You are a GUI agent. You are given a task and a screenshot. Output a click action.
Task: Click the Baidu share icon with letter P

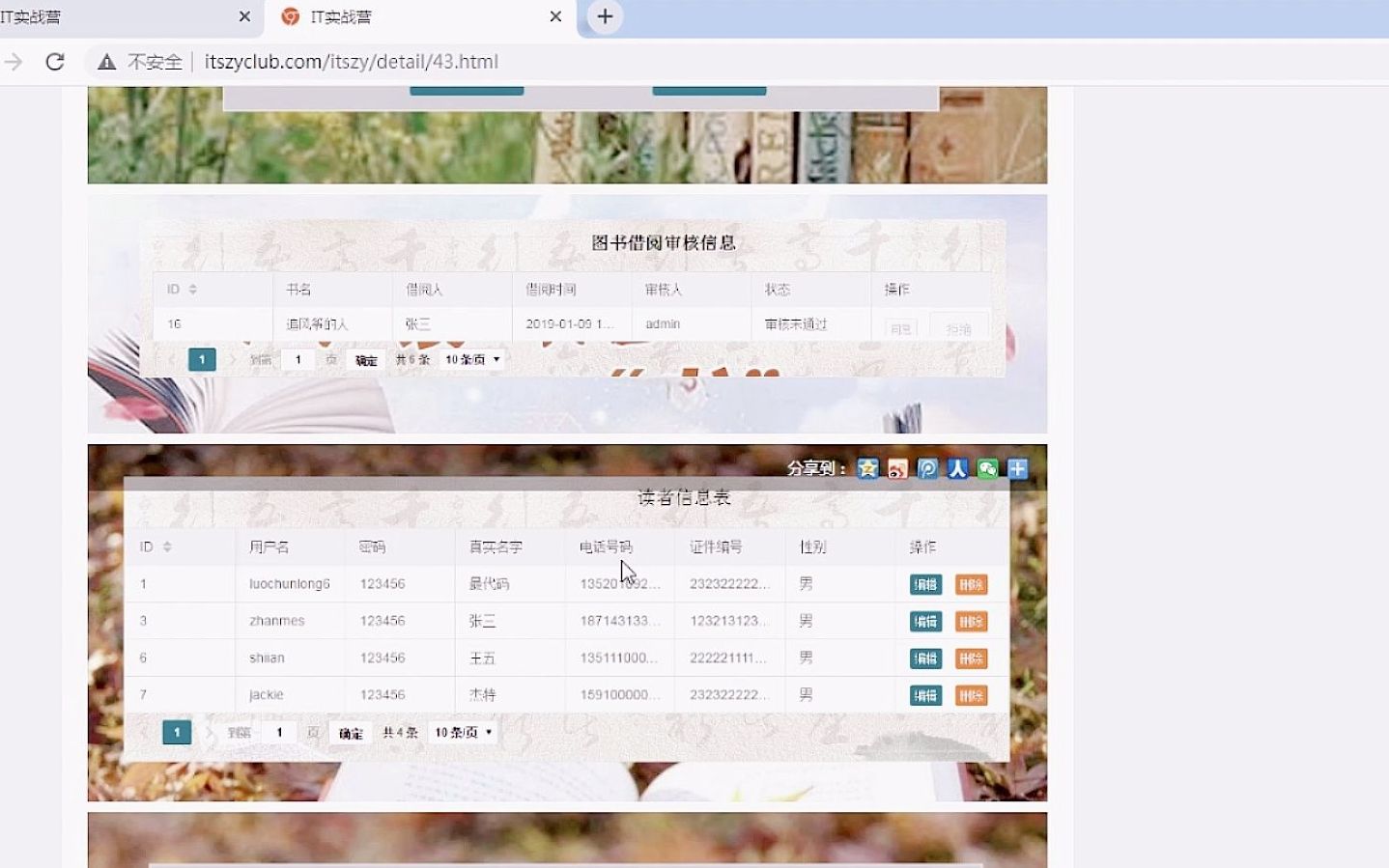[x=926, y=468]
